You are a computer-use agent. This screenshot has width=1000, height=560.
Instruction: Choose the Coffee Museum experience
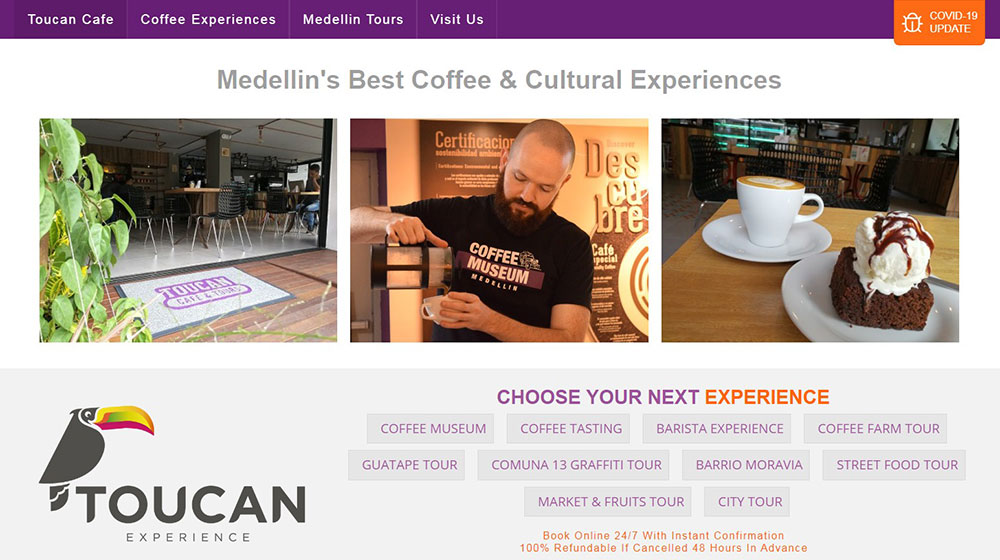433,429
